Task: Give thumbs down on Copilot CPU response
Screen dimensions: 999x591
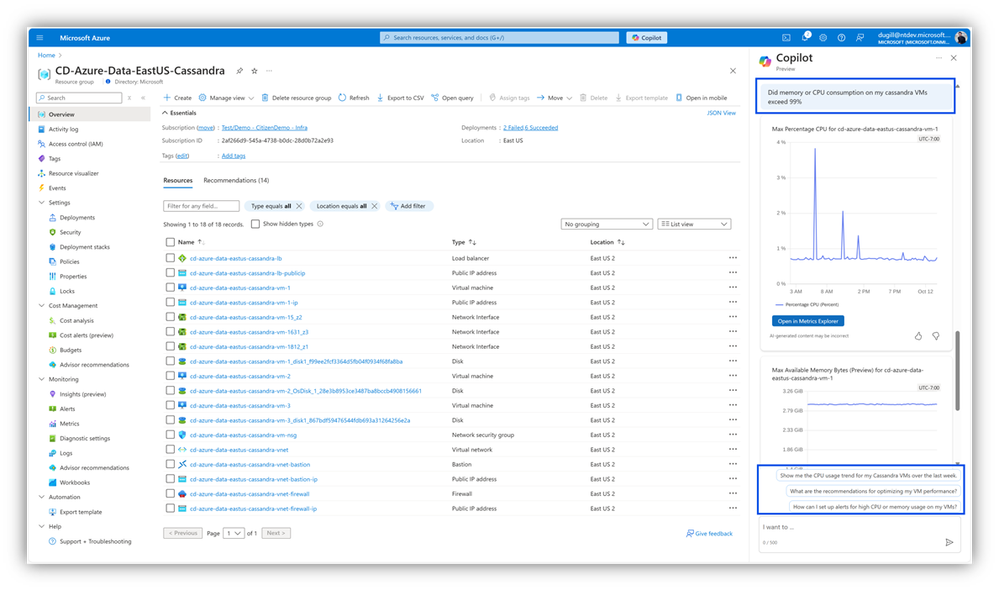Action: pyautogui.click(x=936, y=336)
